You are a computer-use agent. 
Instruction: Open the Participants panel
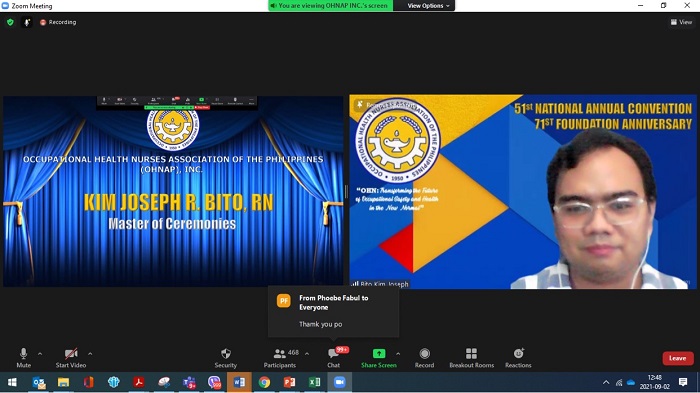point(280,358)
